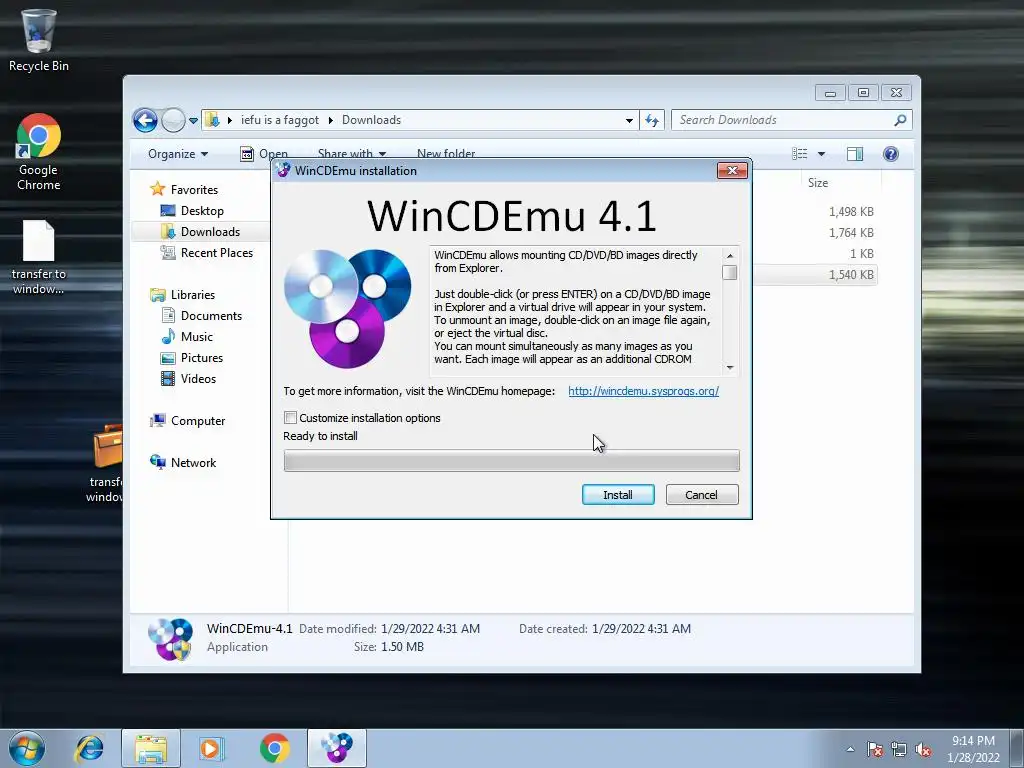Show hidden tray icons arrow

click(x=850, y=749)
